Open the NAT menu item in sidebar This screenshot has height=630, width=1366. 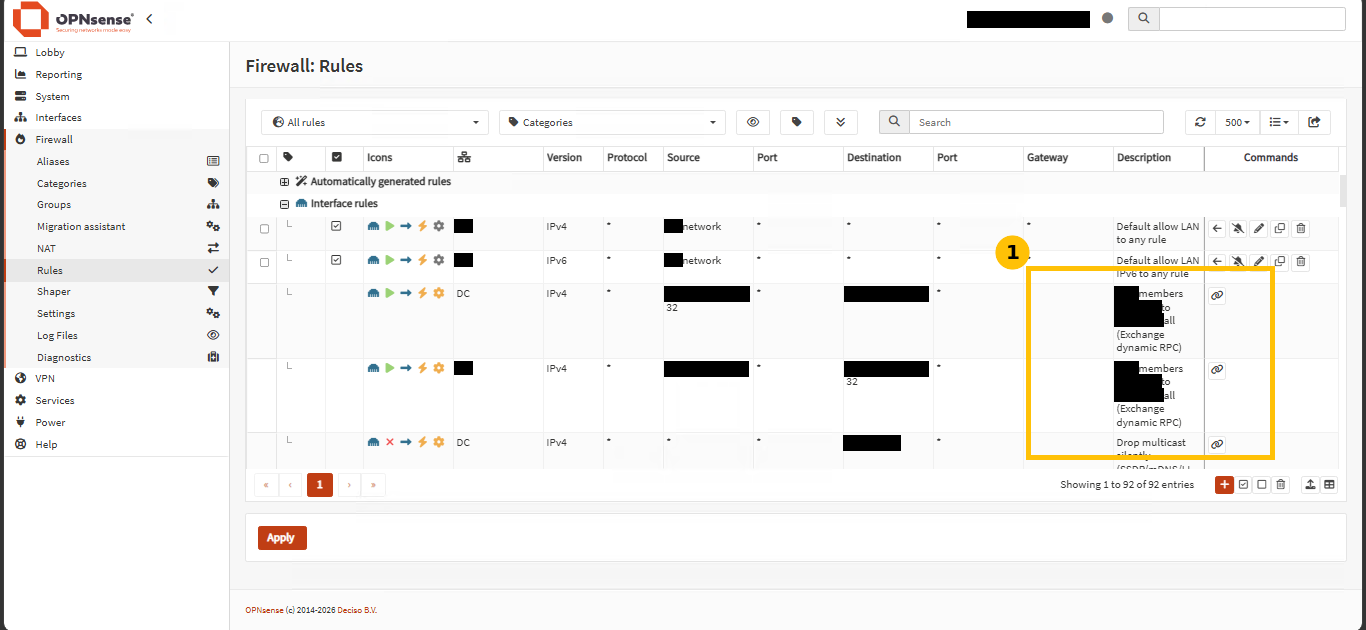[47, 248]
